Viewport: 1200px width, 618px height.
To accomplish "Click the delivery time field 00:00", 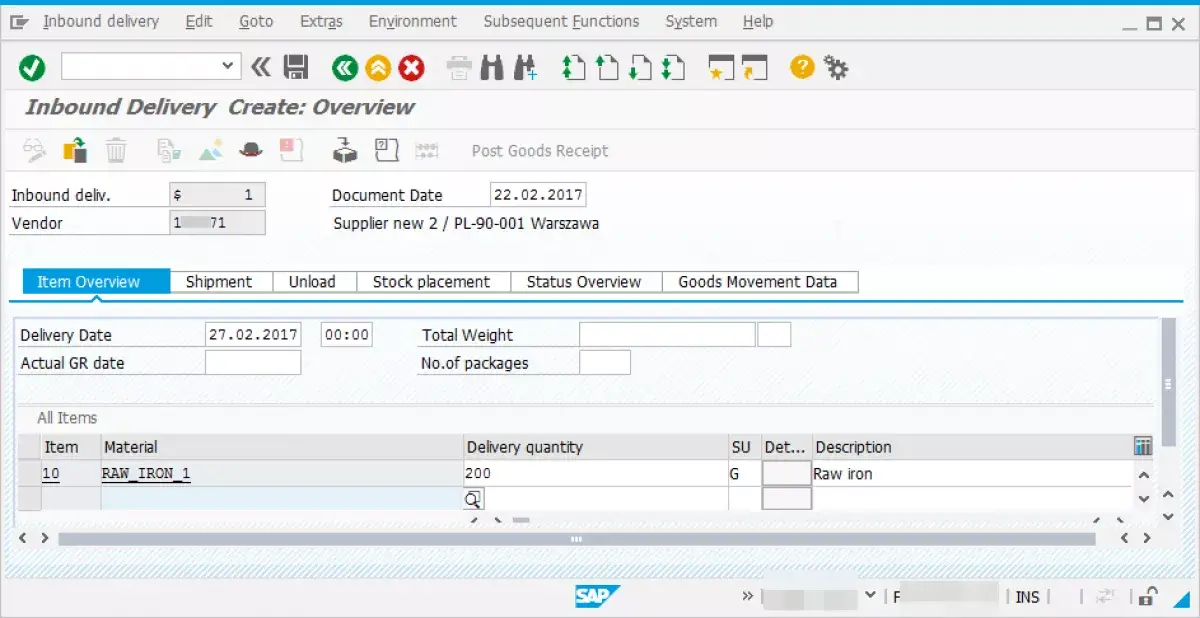I will (347, 335).
